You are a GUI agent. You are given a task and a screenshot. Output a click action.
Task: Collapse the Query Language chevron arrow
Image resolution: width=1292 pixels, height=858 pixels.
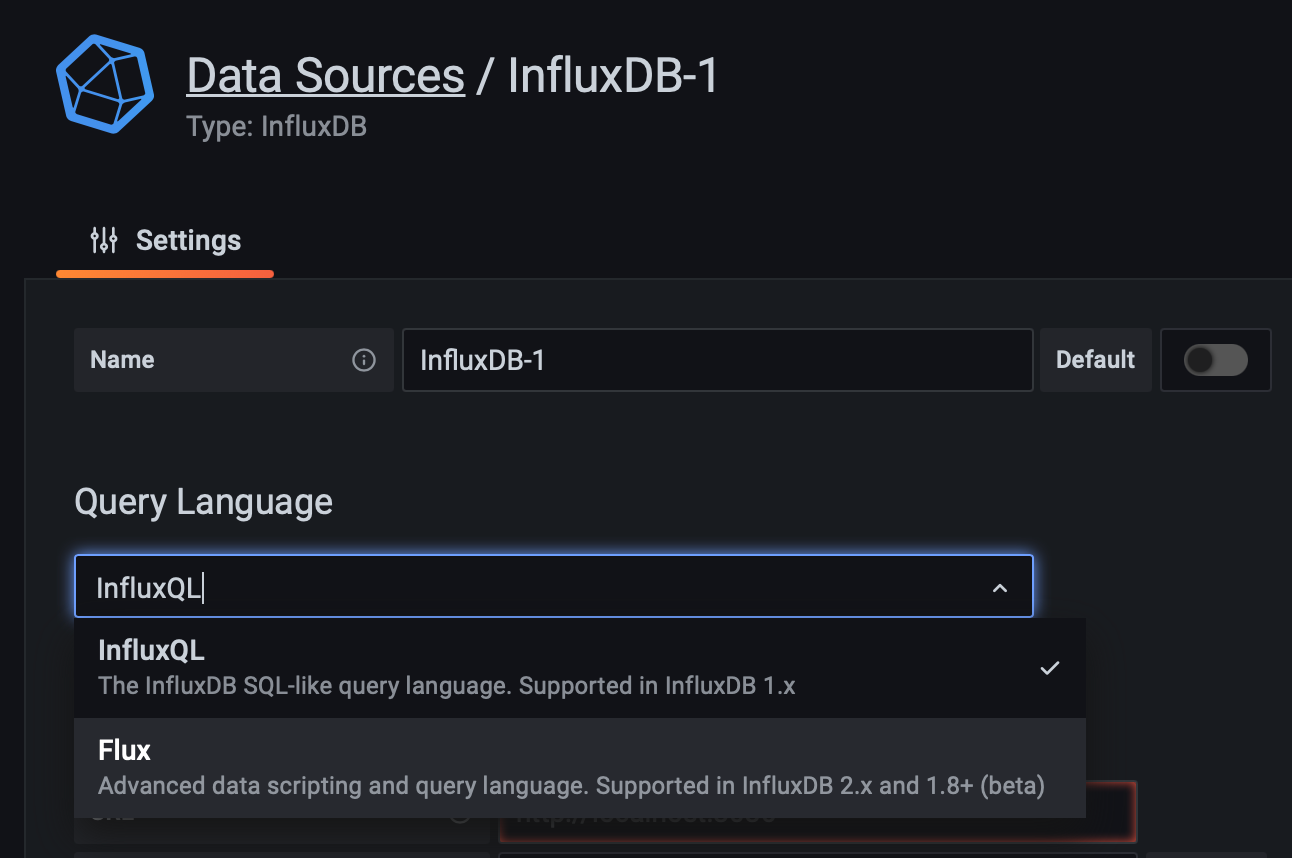coord(999,588)
